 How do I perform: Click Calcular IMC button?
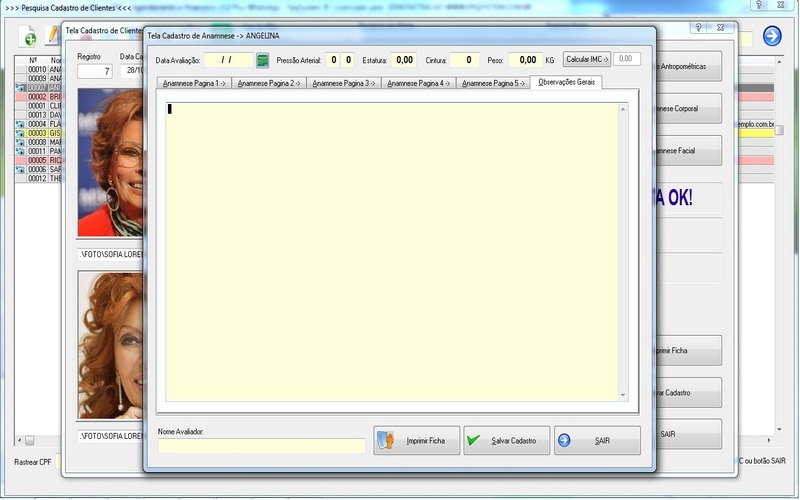pos(587,59)
